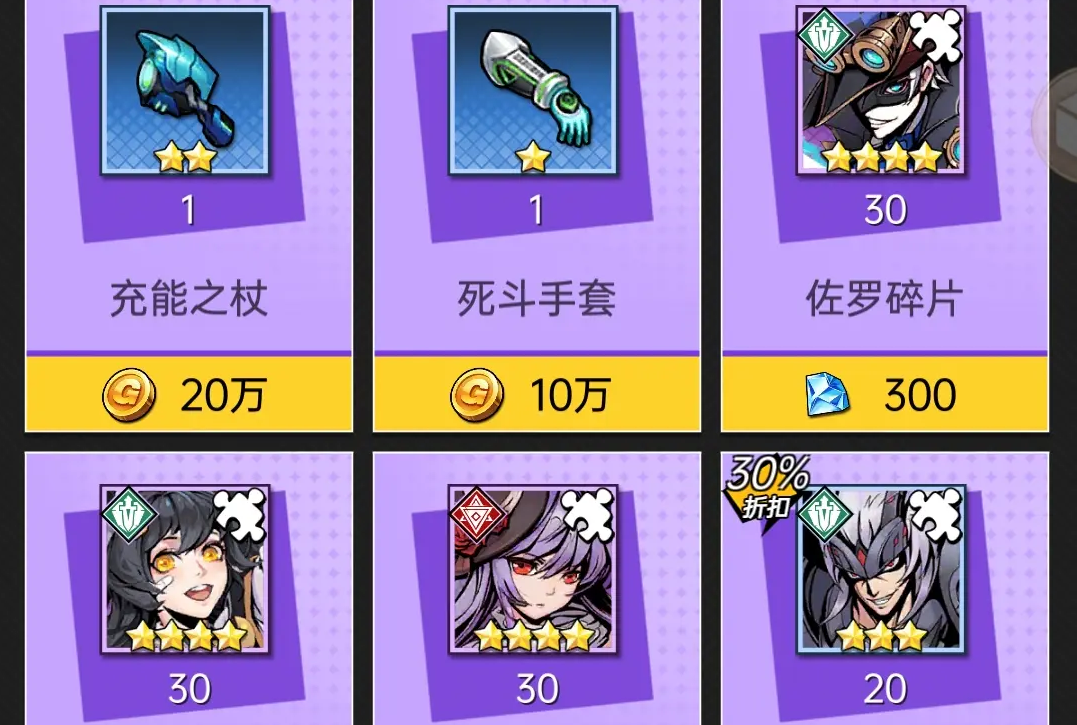Click the quantity 20 under discounted hero
The height and width of the screenshot is (725, 1077).
coord(885,689)
